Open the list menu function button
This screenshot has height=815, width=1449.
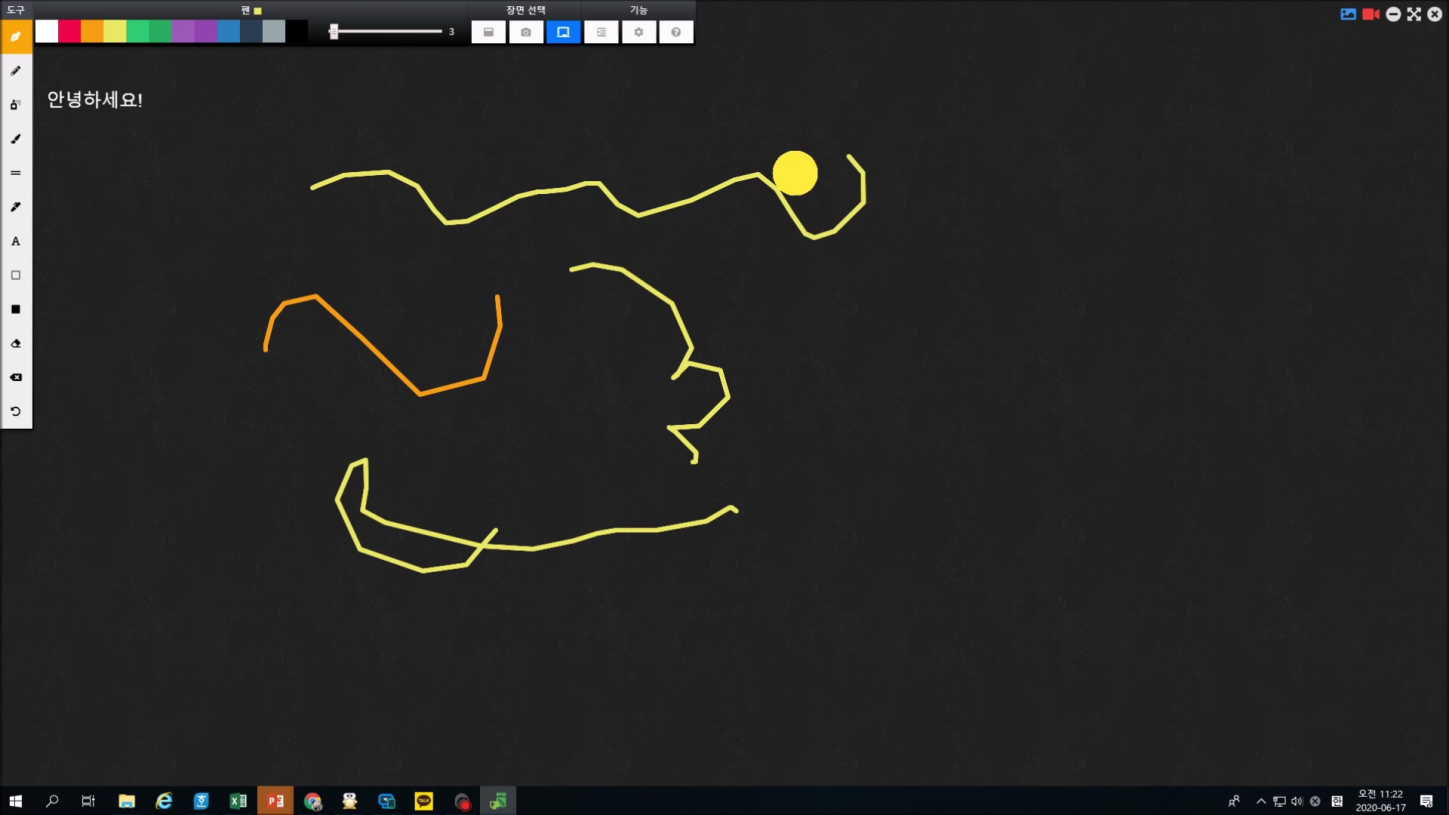pos(601,32)
